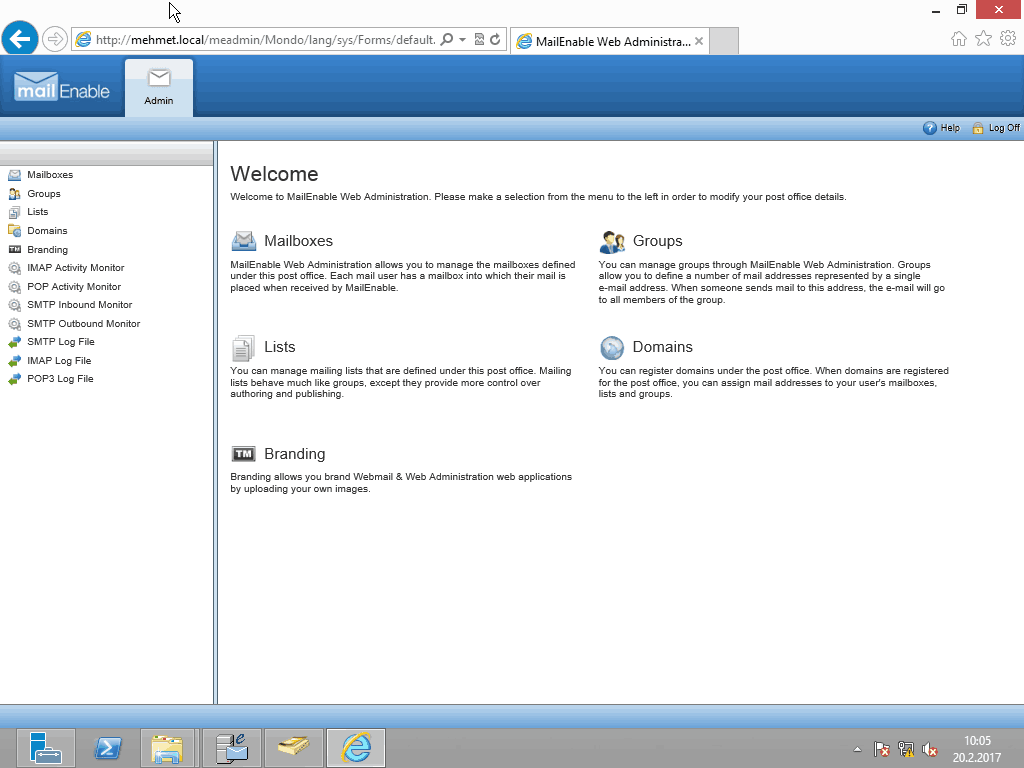Click the SMTP Inbound Monitor gear icon
The width and height of the screenshot is (1024, 768).
pos(14,305)
